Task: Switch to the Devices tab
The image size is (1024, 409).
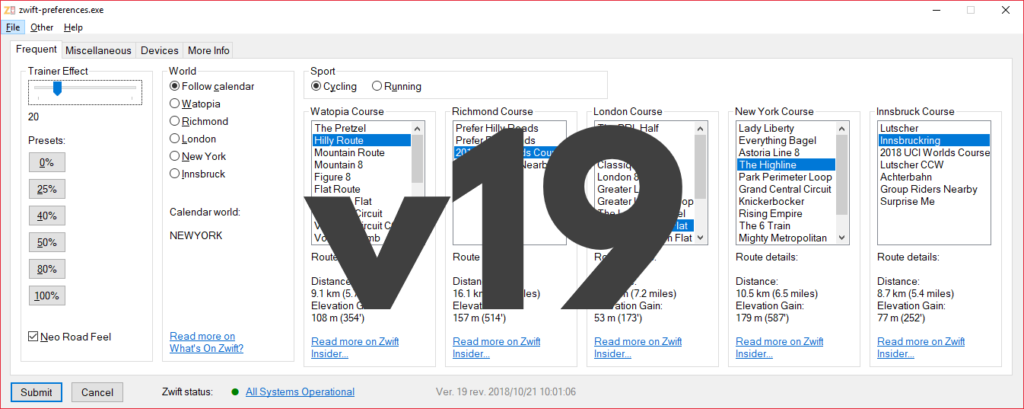Action: (159, 50)
